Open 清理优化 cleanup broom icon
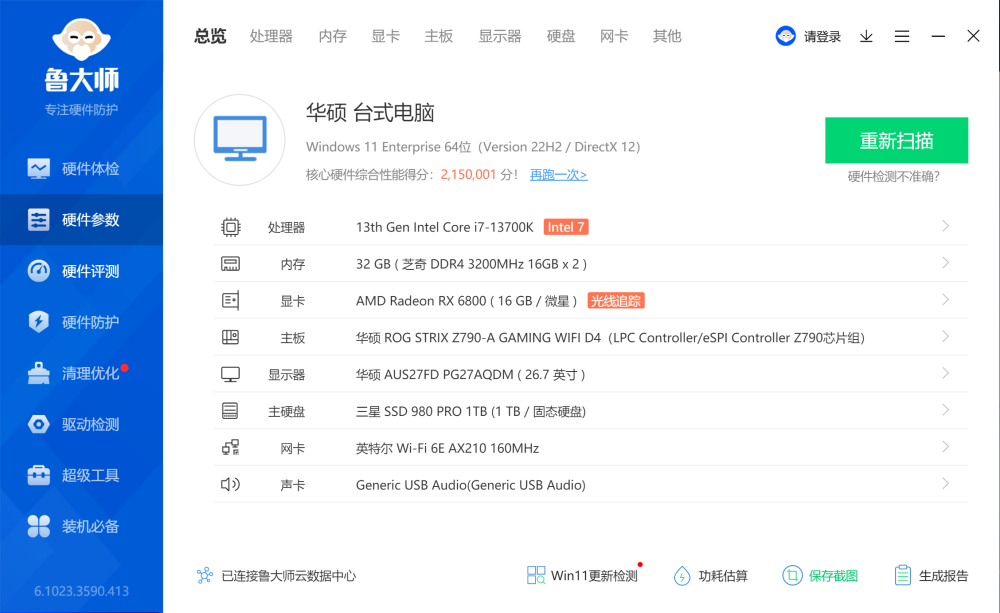1000x613 pixels. click(38, 373)
